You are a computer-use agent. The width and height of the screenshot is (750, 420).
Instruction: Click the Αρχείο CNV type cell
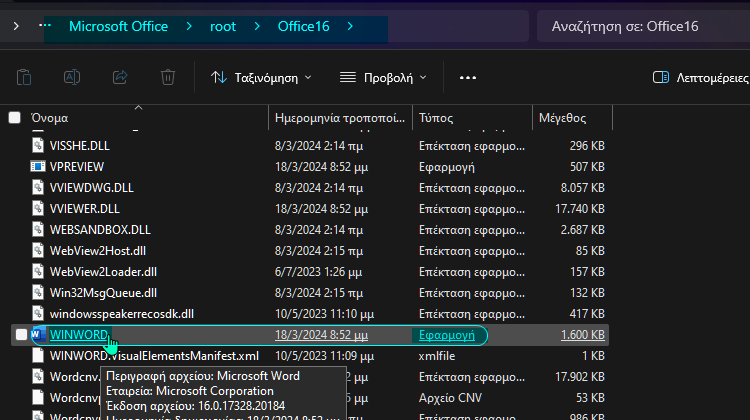(450, 398)
